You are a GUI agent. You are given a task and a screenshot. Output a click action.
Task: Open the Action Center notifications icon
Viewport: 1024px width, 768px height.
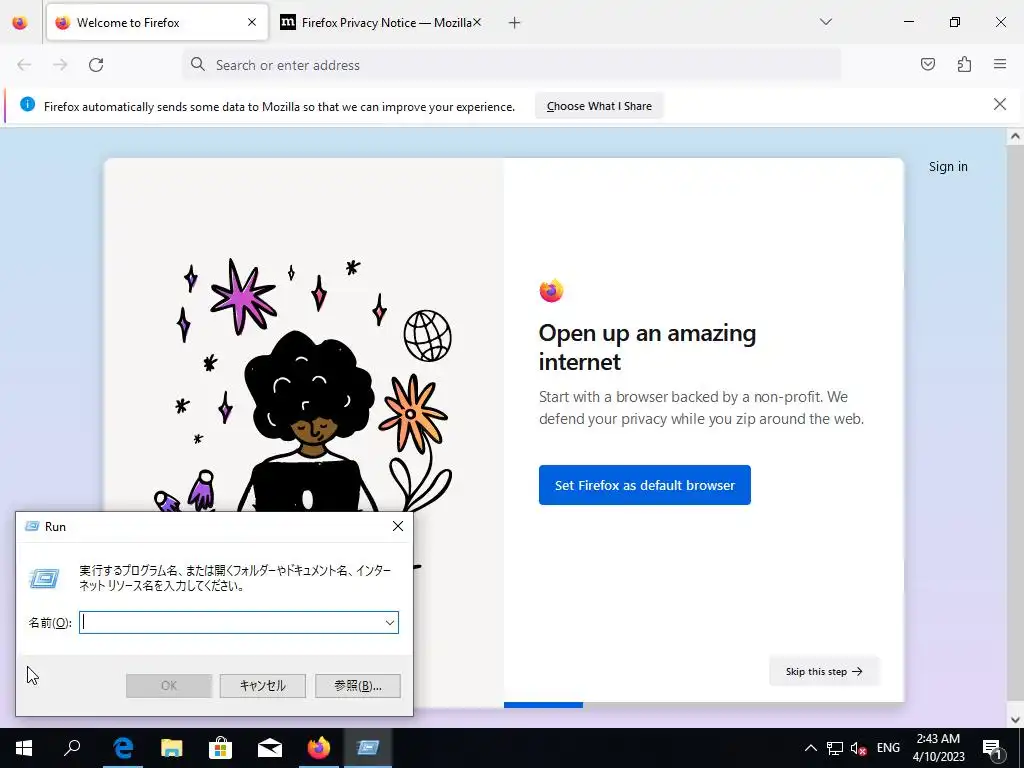point(993,748)
